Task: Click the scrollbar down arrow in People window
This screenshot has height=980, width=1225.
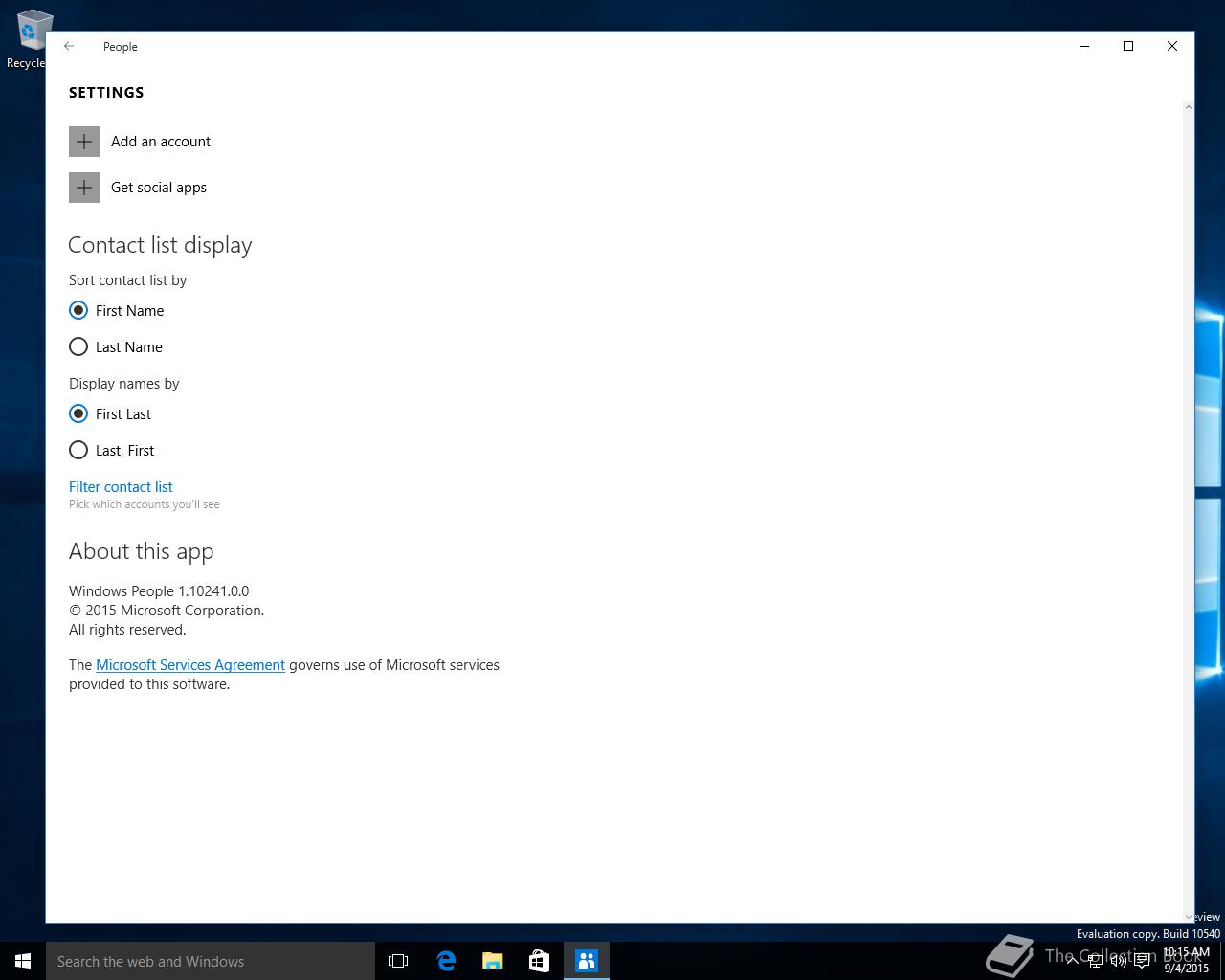Action: (1189, 917)
